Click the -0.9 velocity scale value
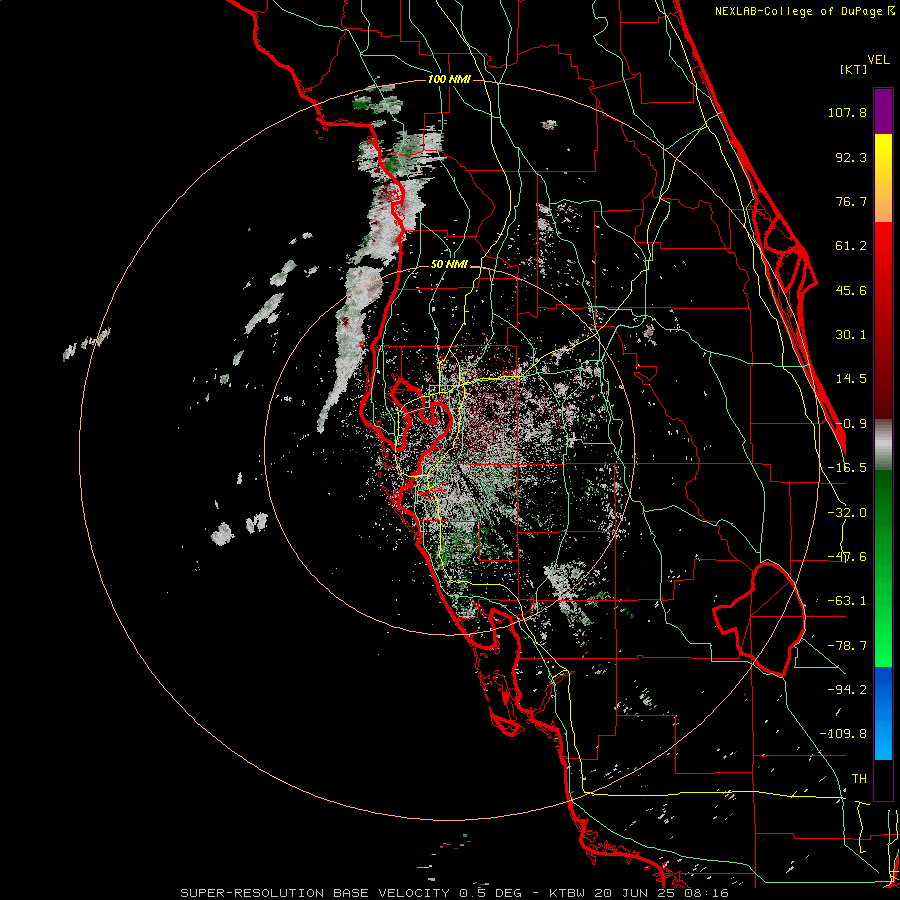The height and width of the screenshot is (900, 900). (x=851, y=424)
